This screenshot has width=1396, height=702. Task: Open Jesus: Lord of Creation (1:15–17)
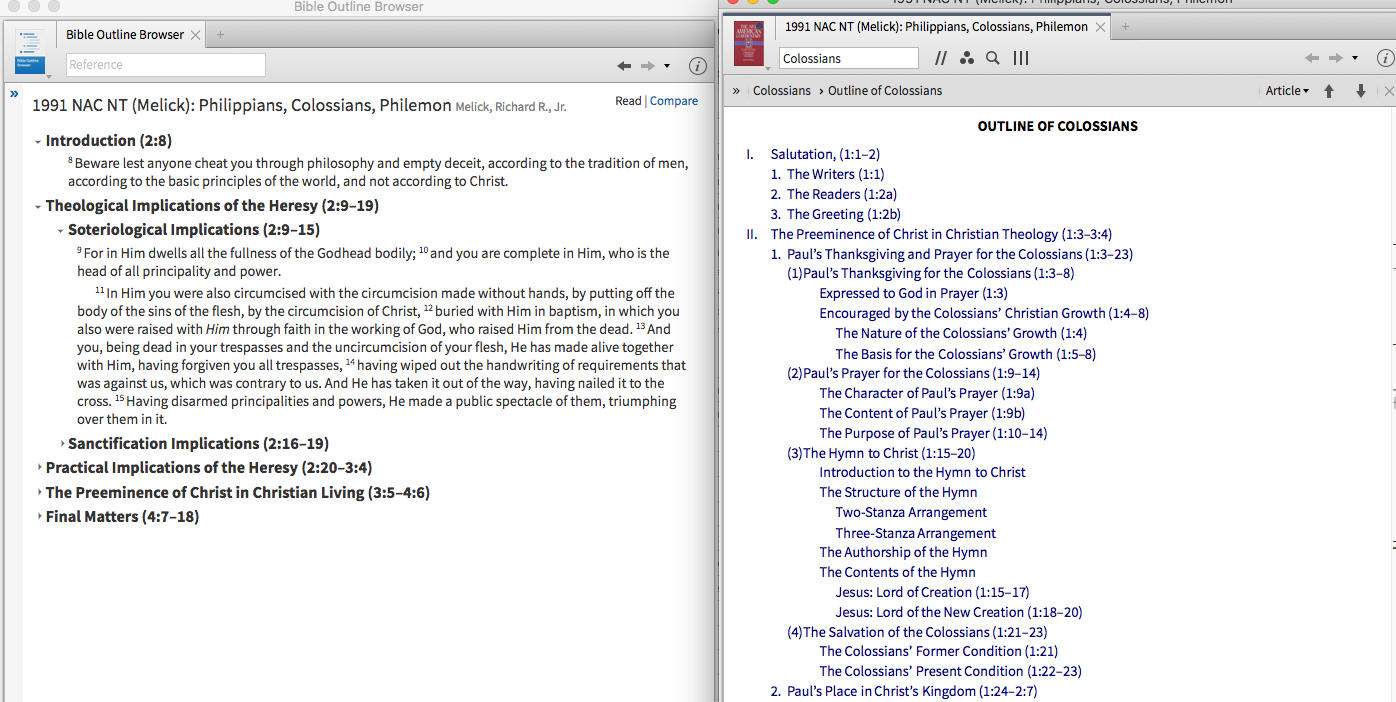tap(932, 593)
